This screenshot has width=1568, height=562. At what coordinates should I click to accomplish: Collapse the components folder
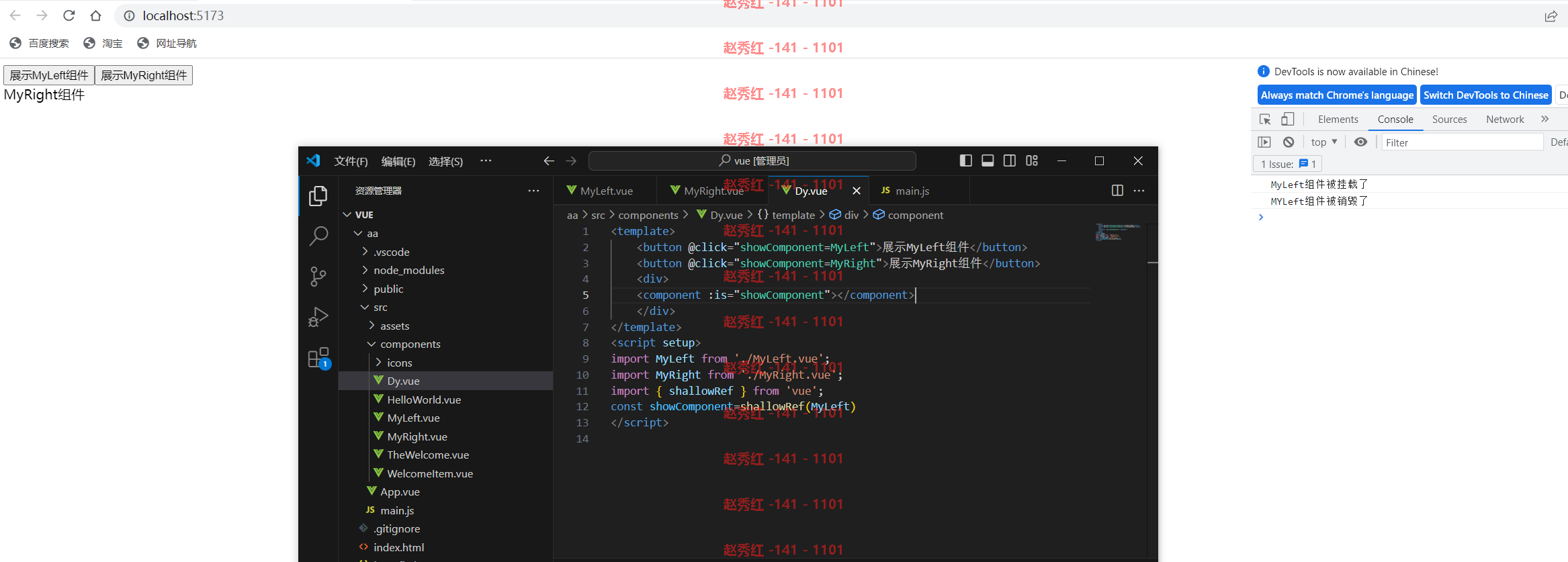tap(372, 344)
